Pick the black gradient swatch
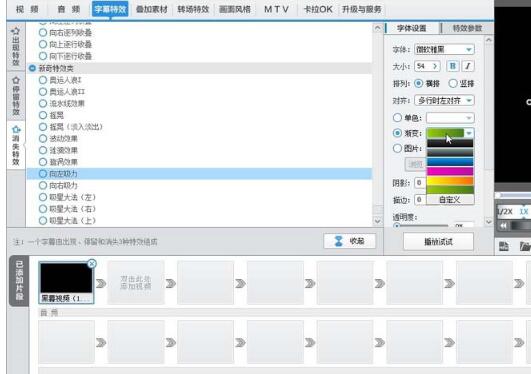Screen dimensions: 531x374 pos(450,143)
